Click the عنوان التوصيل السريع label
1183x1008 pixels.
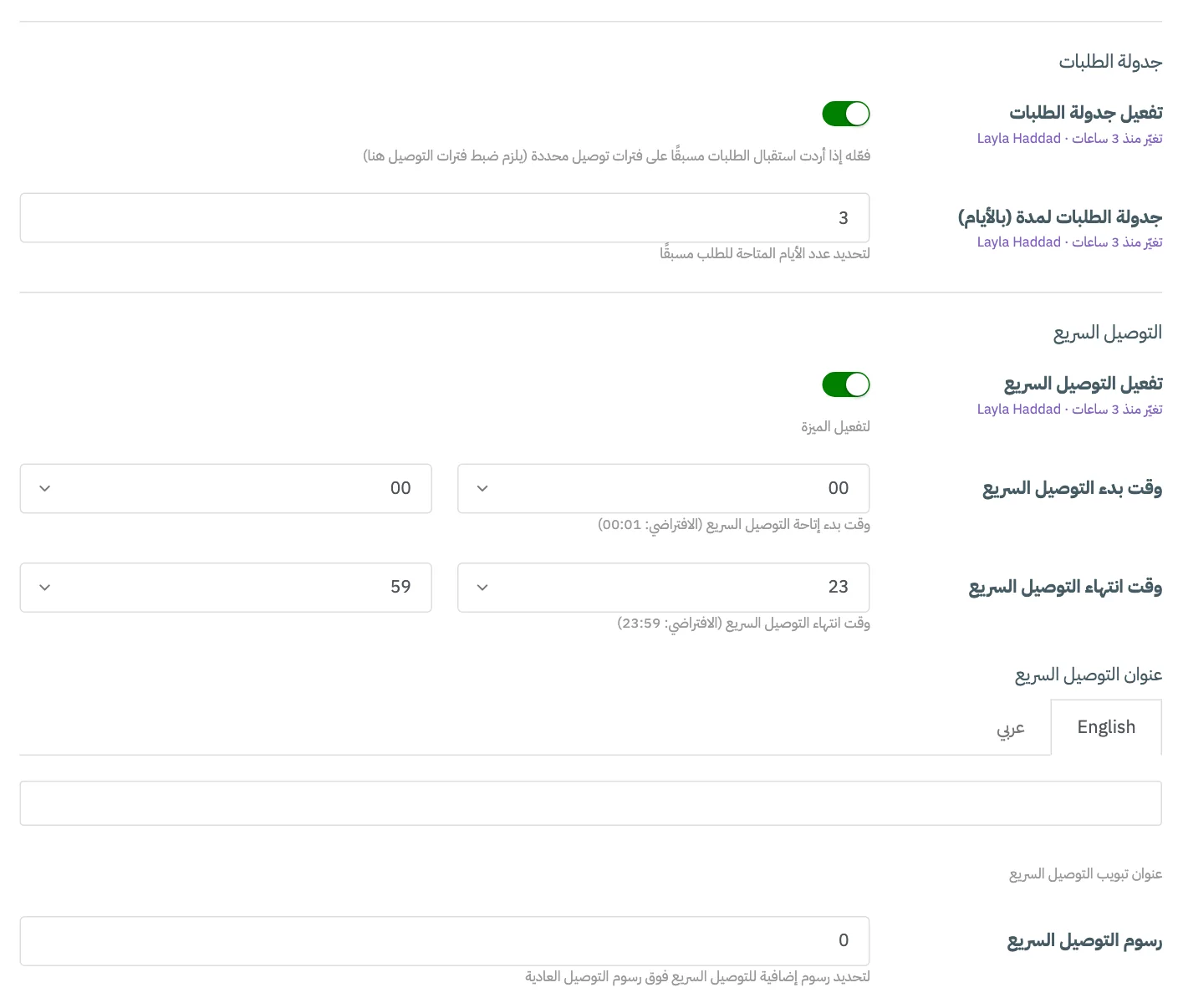(1089, 675)
